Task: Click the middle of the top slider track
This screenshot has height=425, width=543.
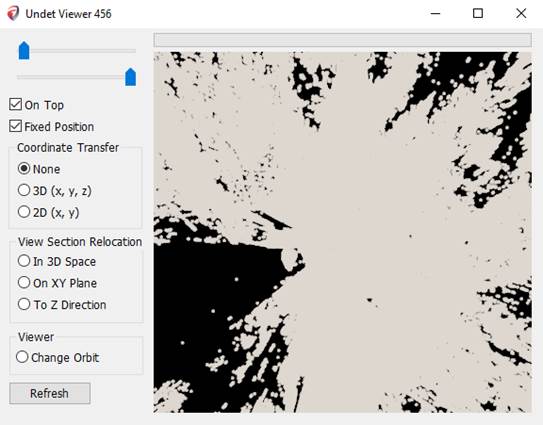Action: pyautogui.click(x=77, y=51)
